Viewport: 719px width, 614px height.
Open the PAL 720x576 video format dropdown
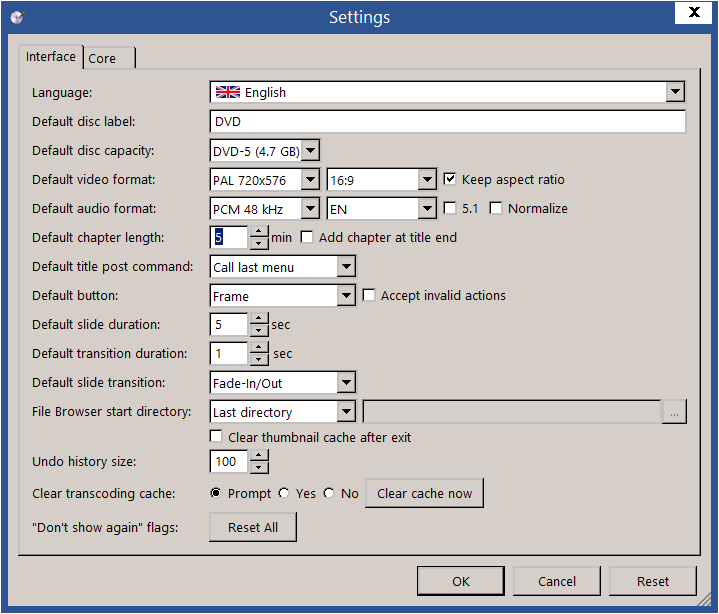click(x=310, y=180)
